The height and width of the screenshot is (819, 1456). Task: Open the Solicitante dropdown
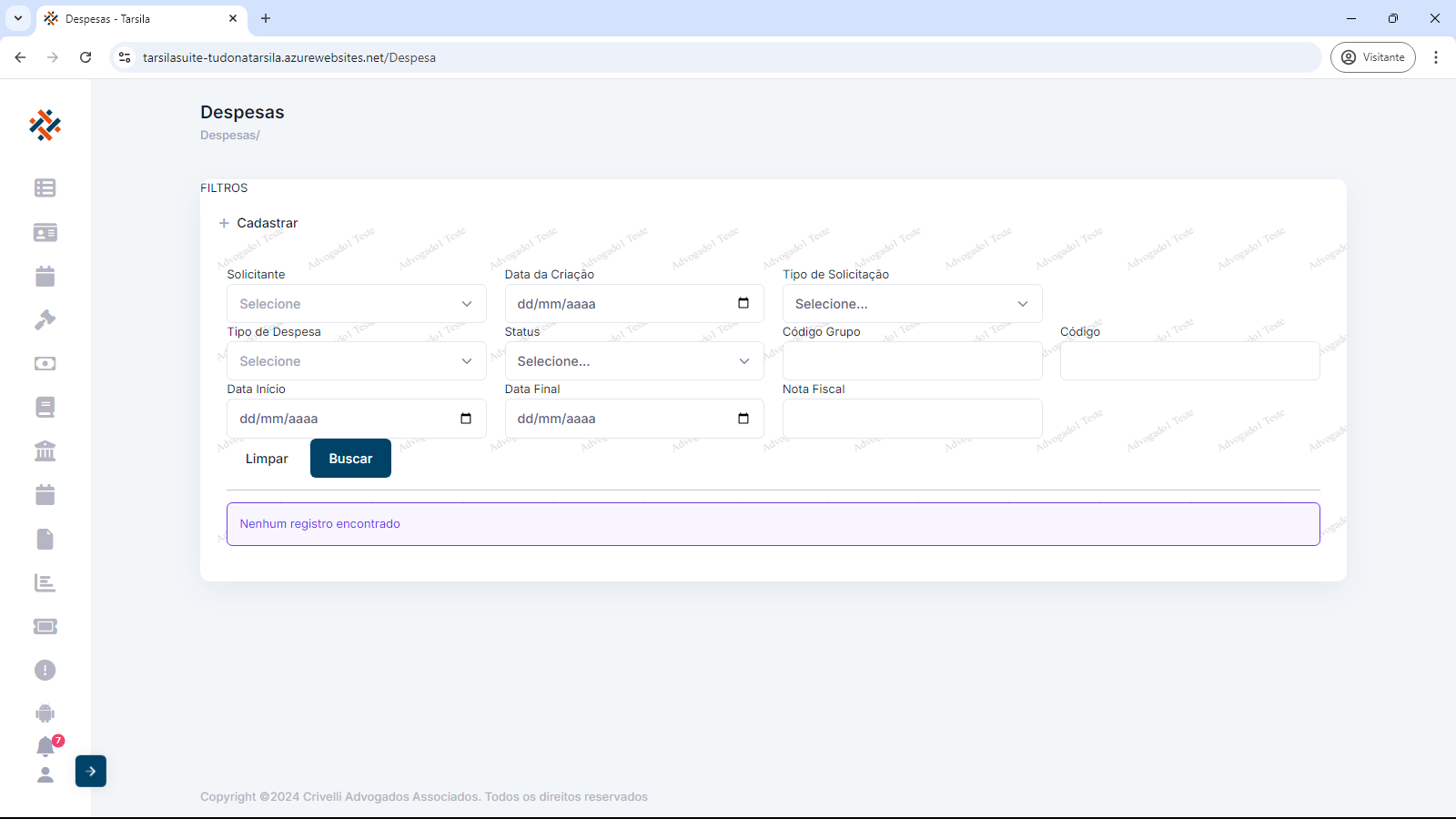point(356,304)
